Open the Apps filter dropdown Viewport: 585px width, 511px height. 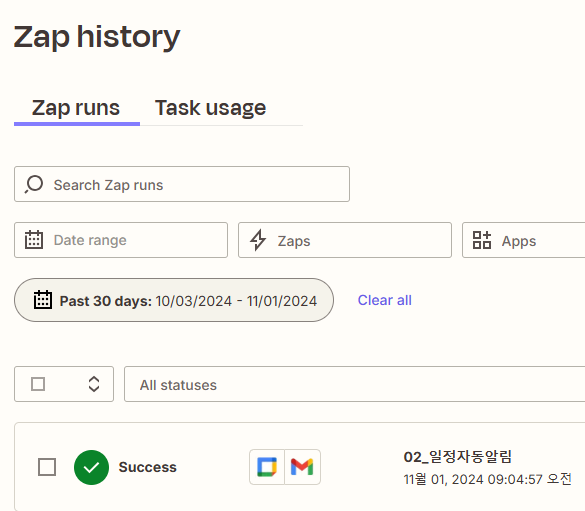click(x=523, y=240)
